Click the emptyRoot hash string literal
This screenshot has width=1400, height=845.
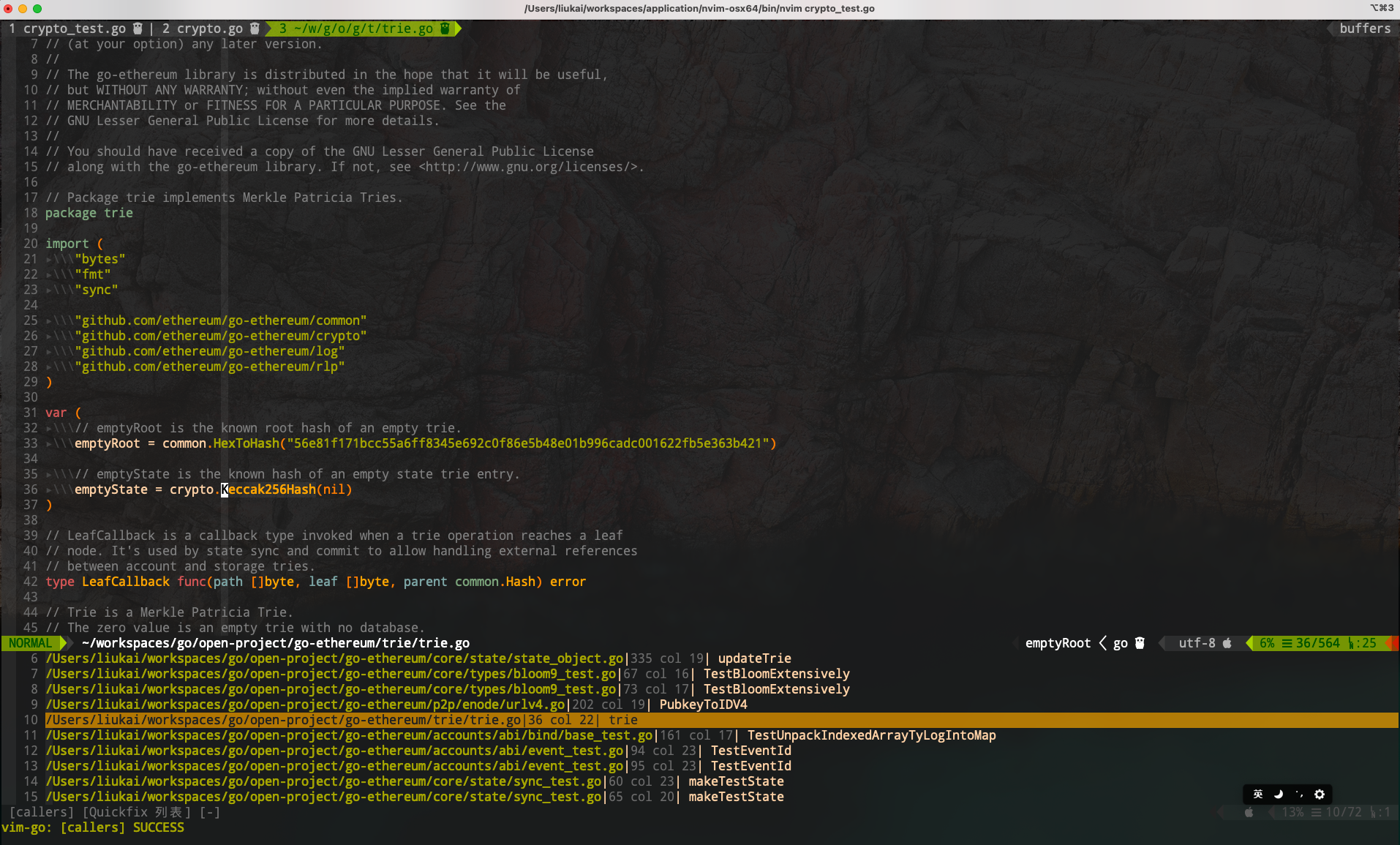527,443
